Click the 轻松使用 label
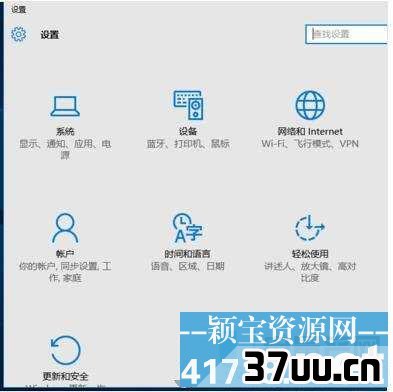 [310, 254]
